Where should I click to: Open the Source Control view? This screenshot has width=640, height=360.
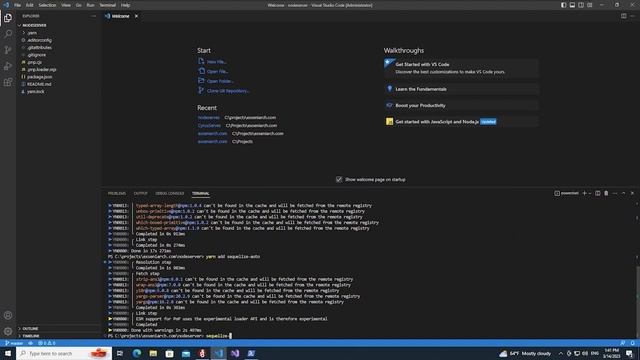click(x=8, y=50)
